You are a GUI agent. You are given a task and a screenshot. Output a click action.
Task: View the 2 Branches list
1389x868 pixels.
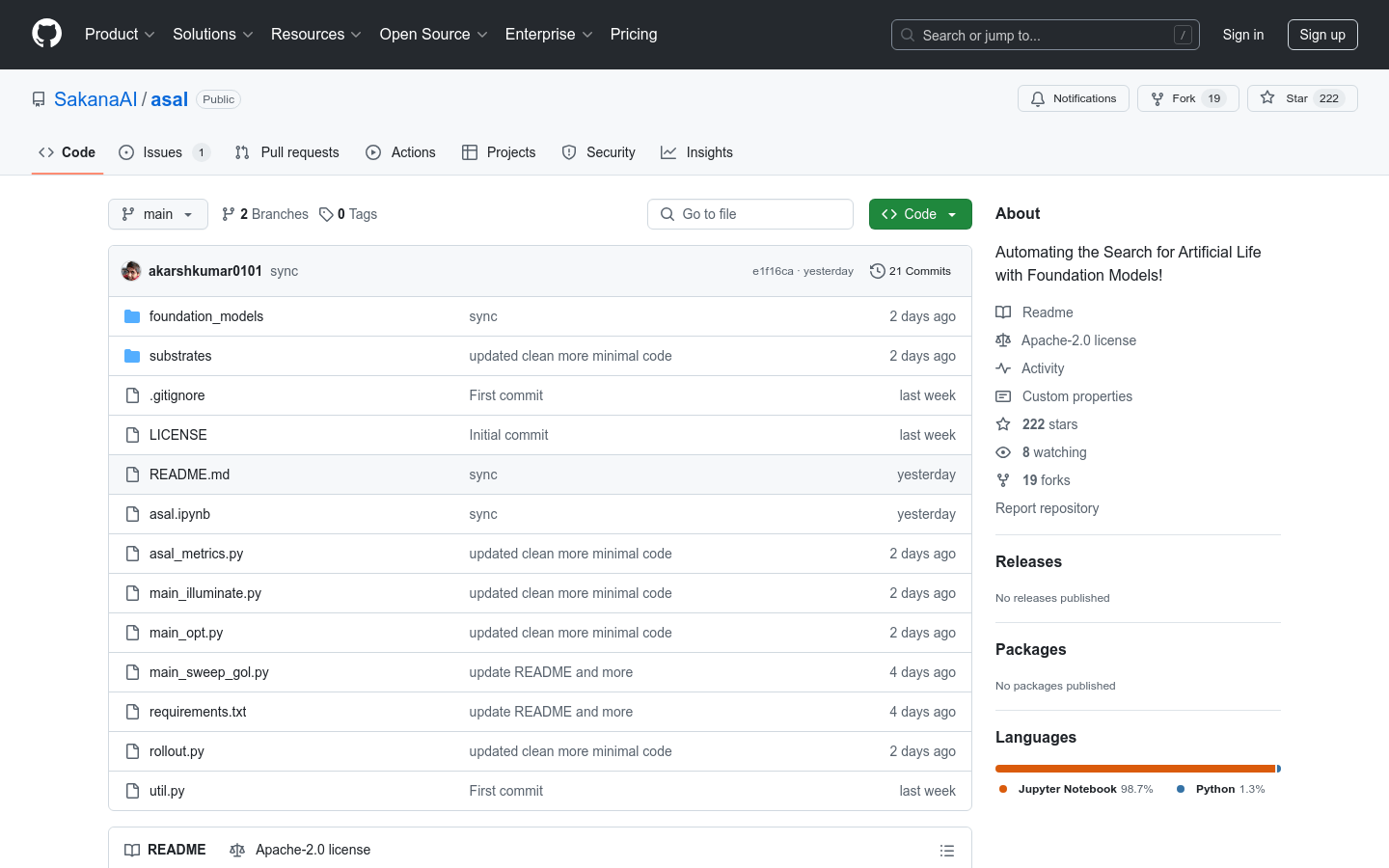pyautogui.click(x=265, y=214)
